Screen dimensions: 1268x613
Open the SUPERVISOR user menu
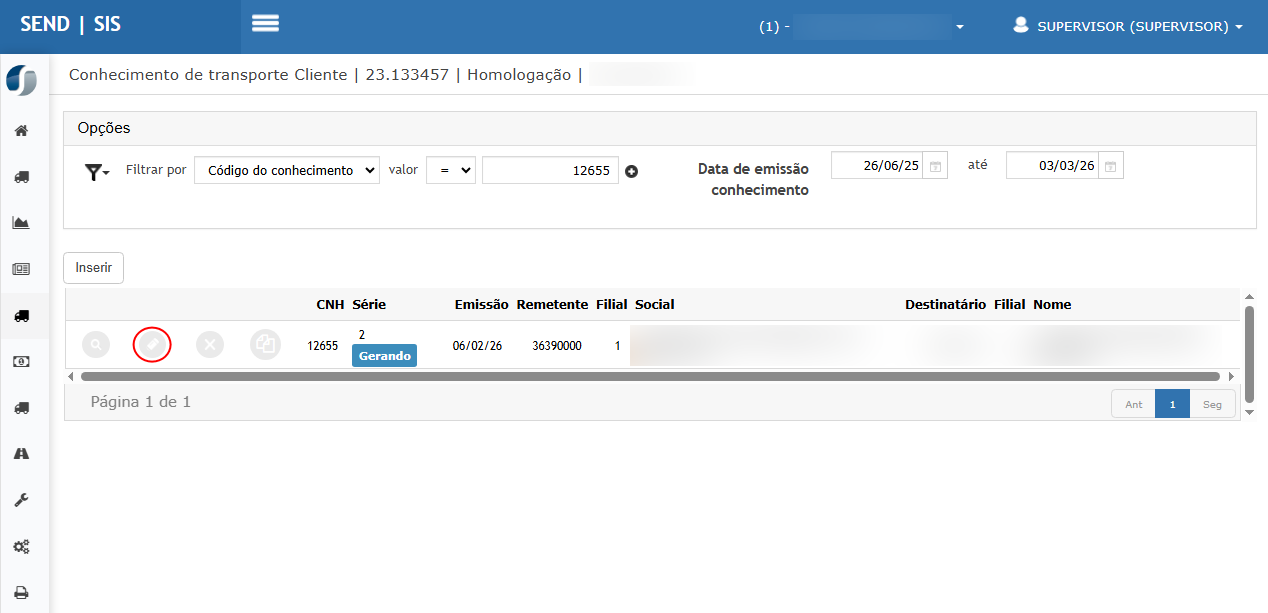point(1128,27)
